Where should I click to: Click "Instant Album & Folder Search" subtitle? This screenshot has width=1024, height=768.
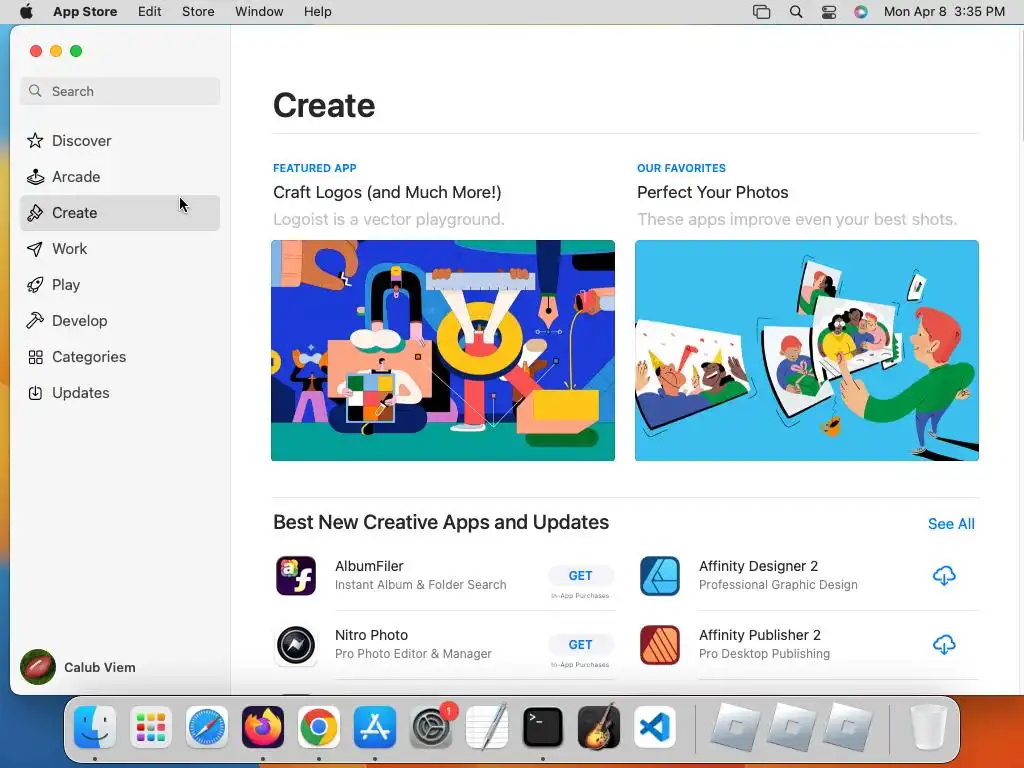tap(421, 584)
